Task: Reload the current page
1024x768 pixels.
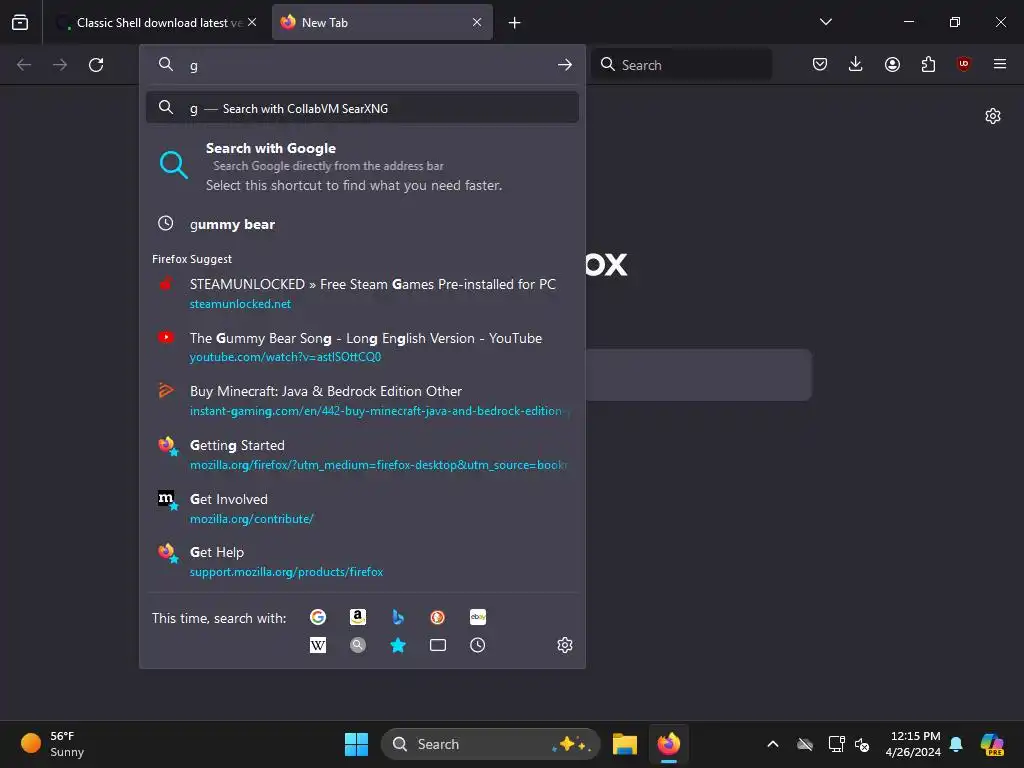Action: (96, 65)
